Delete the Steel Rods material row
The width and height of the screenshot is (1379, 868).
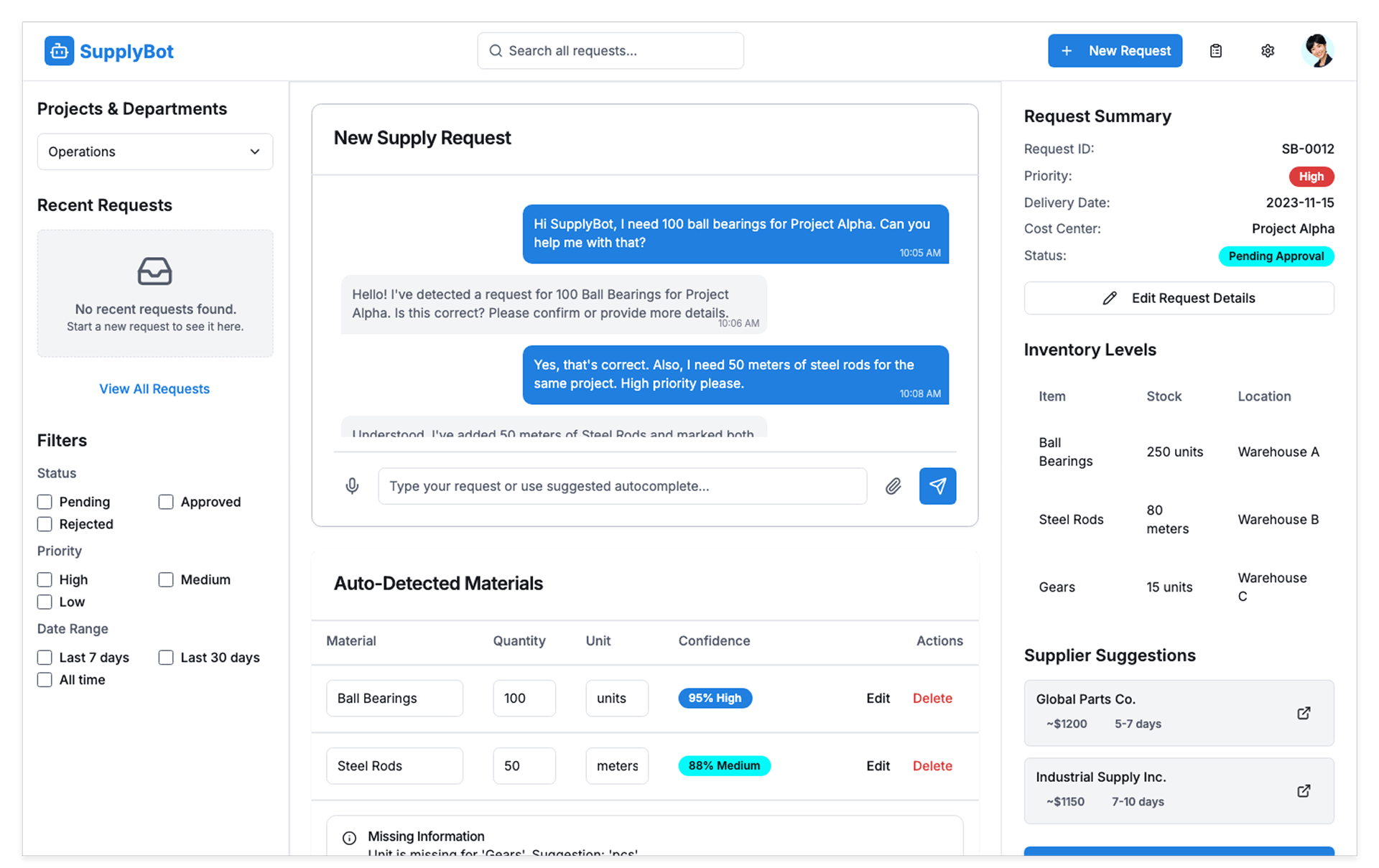(932, 766)
